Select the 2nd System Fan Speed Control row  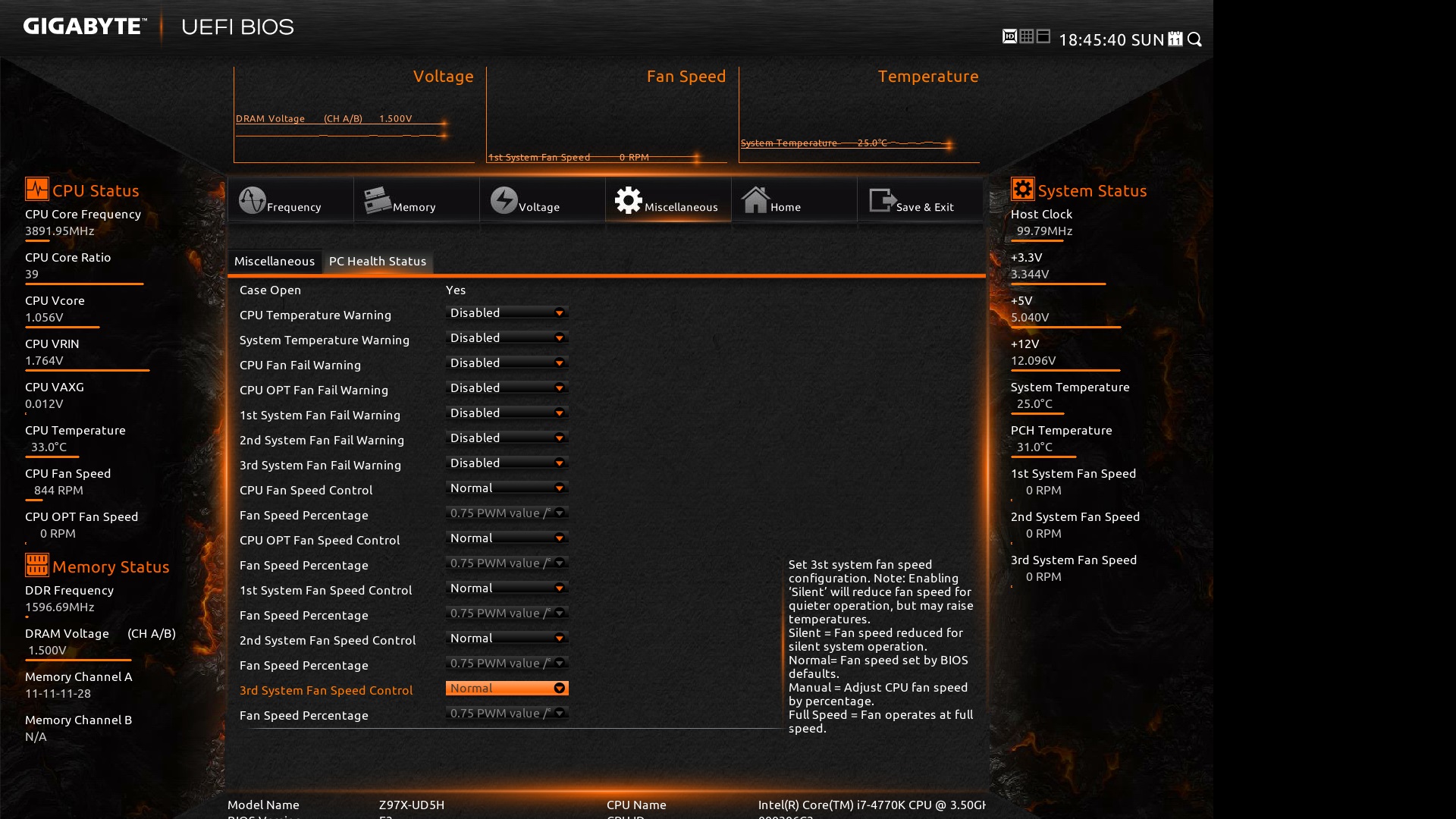(328, 640)
